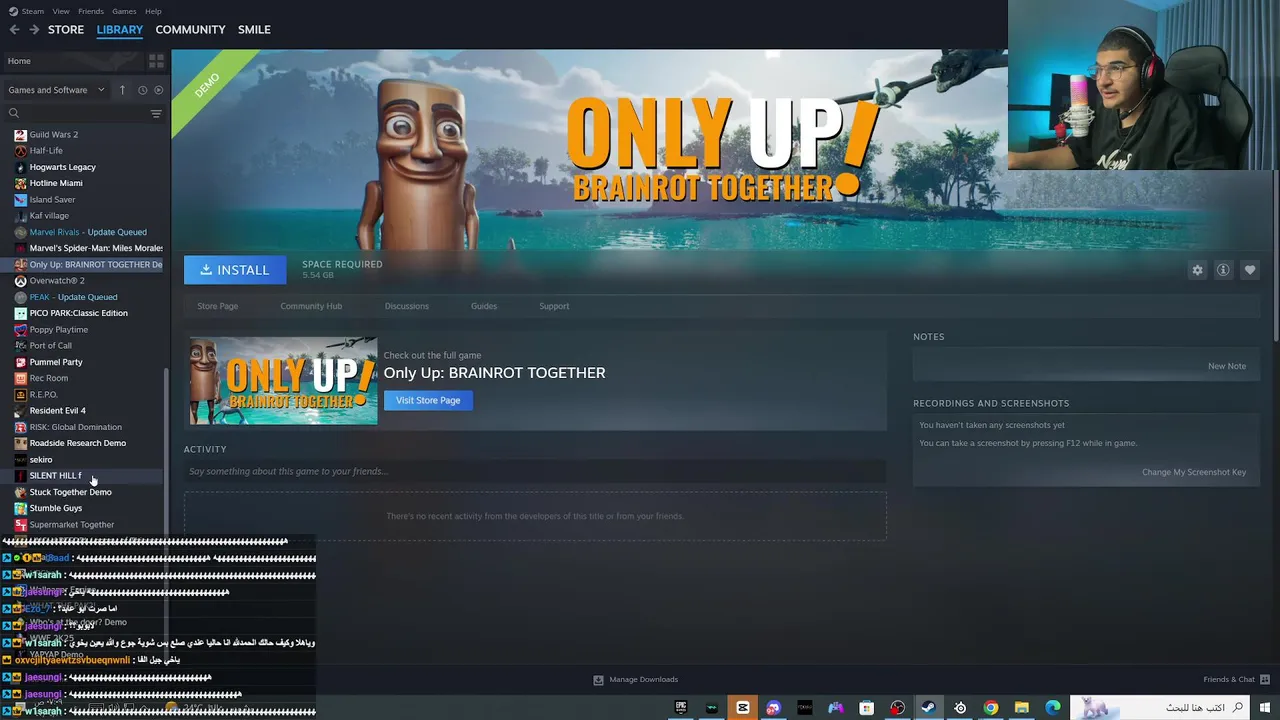The height and width of the screenshot is (720, 1280).
Task: Open the Community Hub link
Action: click(311, 306)
